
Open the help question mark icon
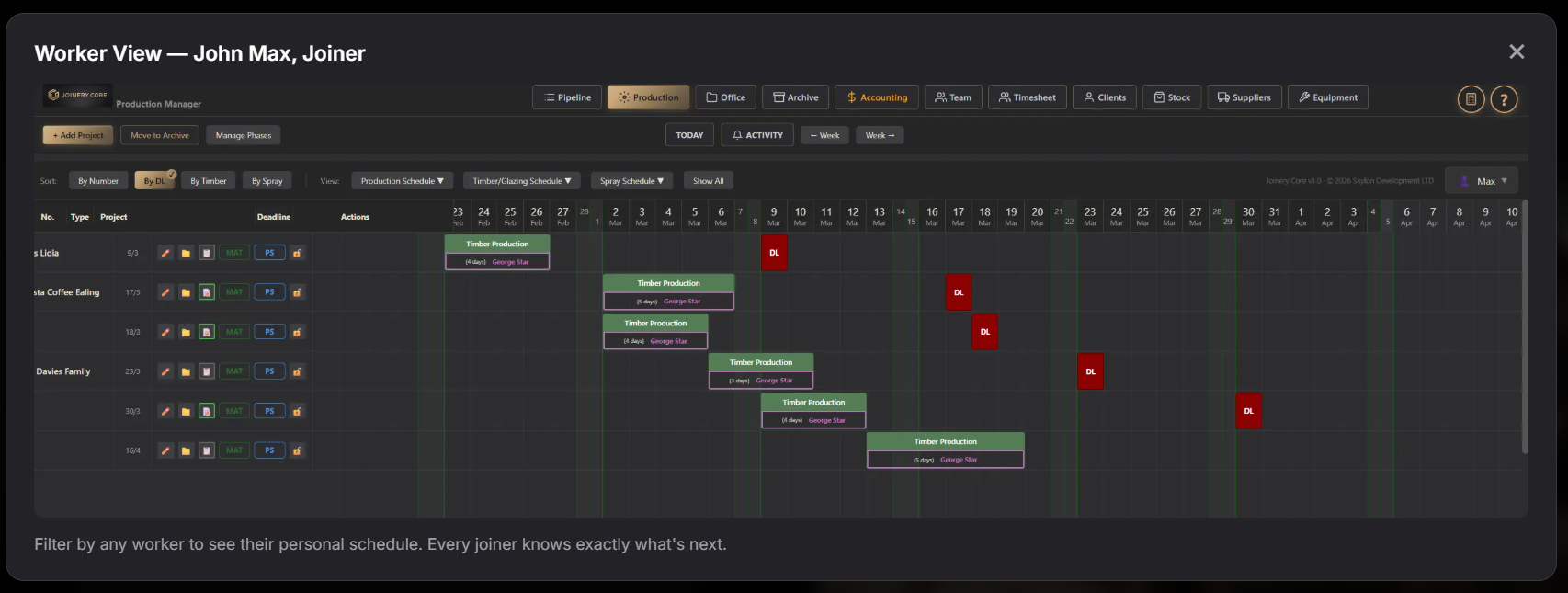(x=1504, y=99)
